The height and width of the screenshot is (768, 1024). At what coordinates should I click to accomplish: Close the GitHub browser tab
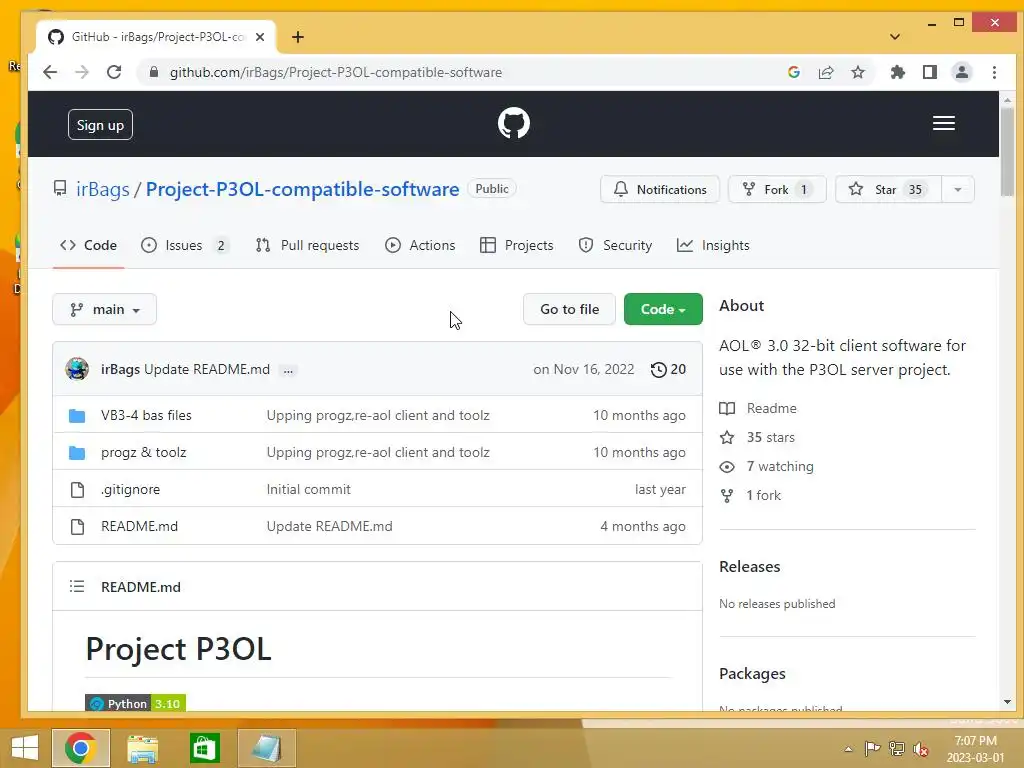(x=260, y=37)
